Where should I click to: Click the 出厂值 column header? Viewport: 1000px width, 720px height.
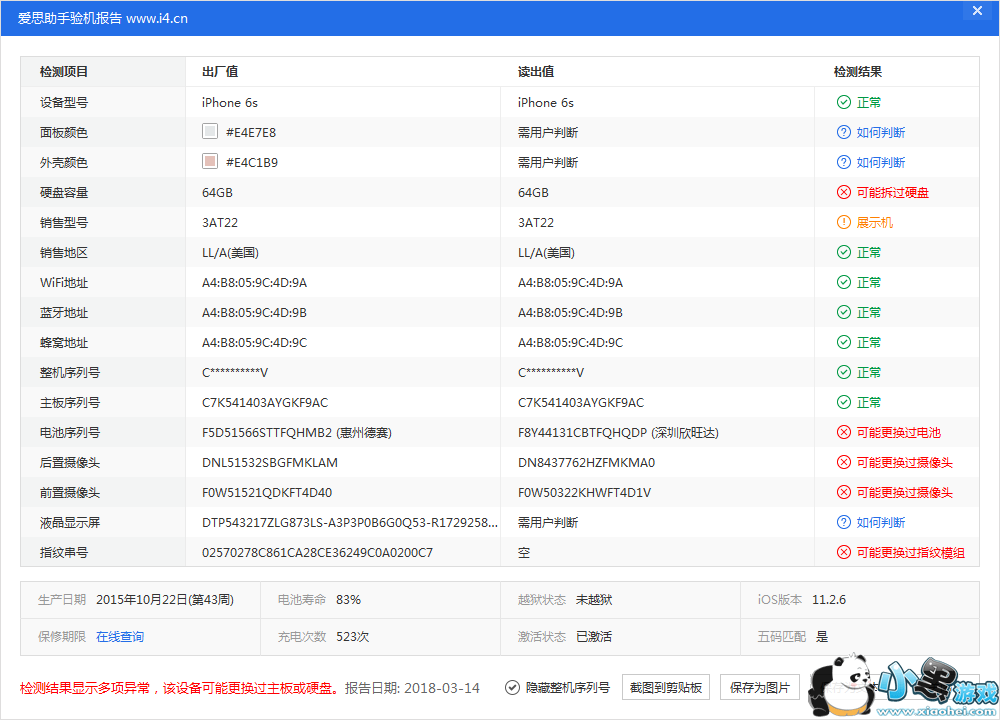coord(220,72)
